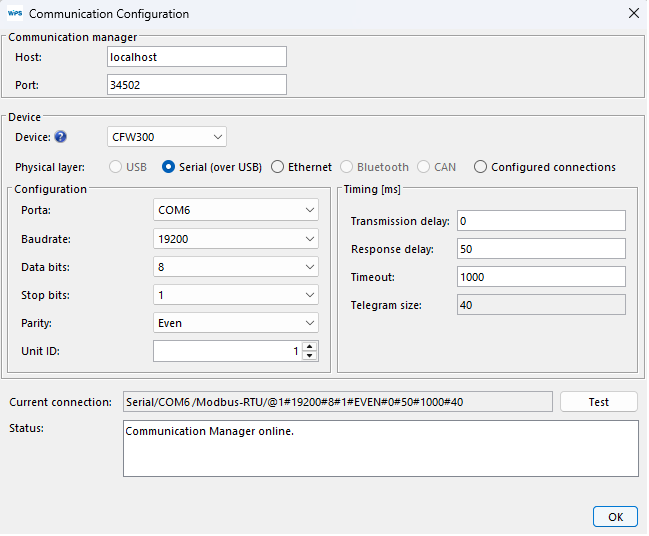The height and width of the screenshot is (536, 649).
Task: Click the Host input field
Action: pos(196,57)
